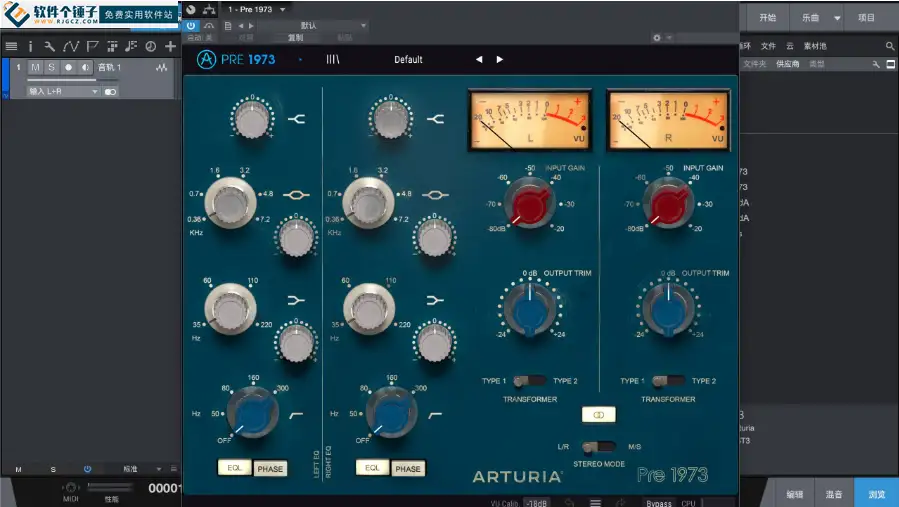Image resolution: width=899 pixels, height=507 pixels.
Task: Open the track list menu icon
Action: tap(11, 46)
